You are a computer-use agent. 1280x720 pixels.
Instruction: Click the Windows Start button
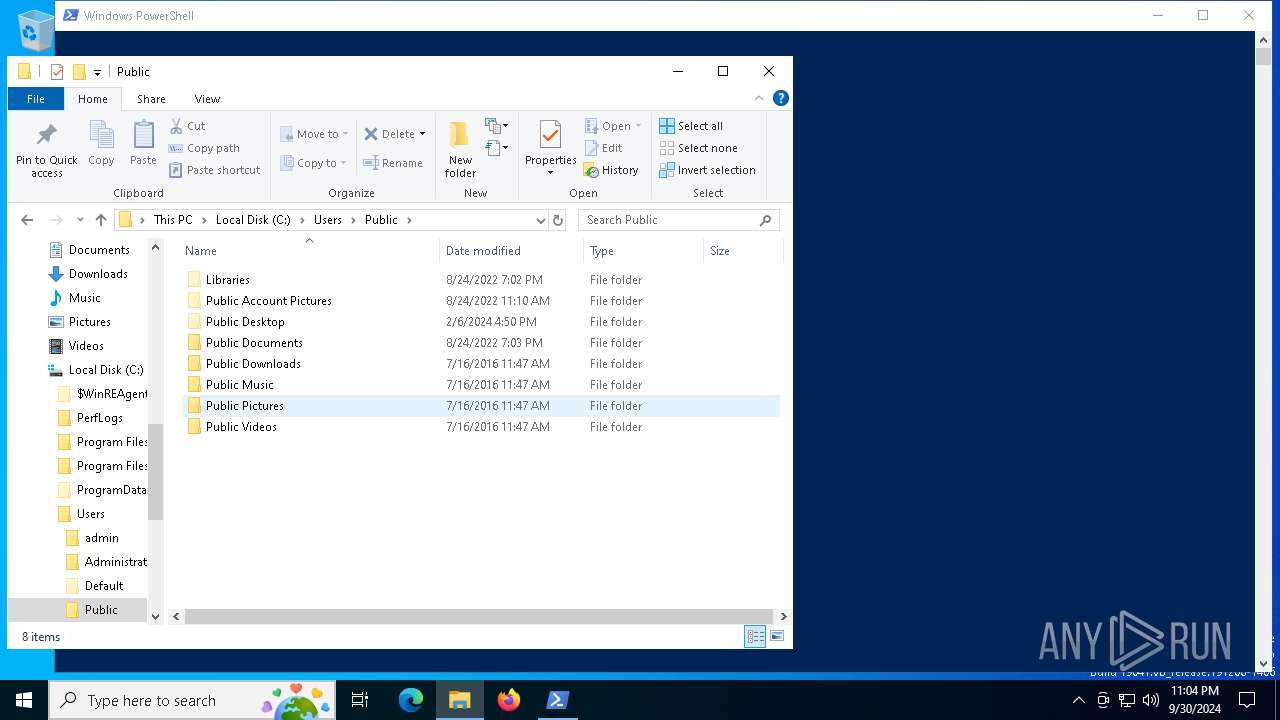(x=24, y=700)
